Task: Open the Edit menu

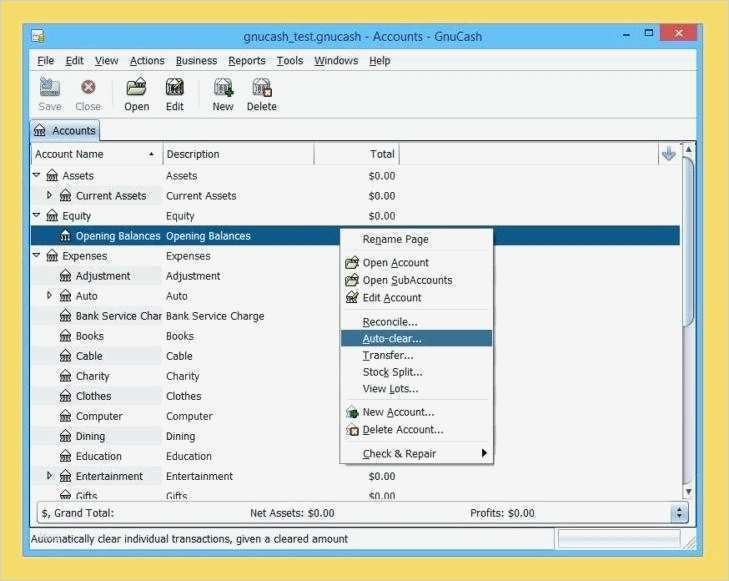Action: pos(74,61)
